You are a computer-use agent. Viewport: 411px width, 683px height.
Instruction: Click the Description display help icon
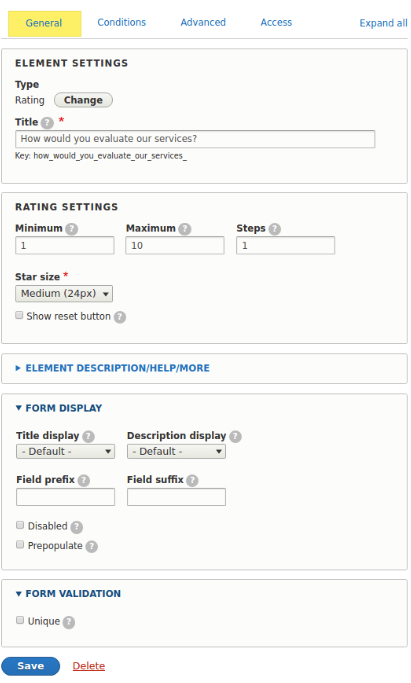(236, 436)
